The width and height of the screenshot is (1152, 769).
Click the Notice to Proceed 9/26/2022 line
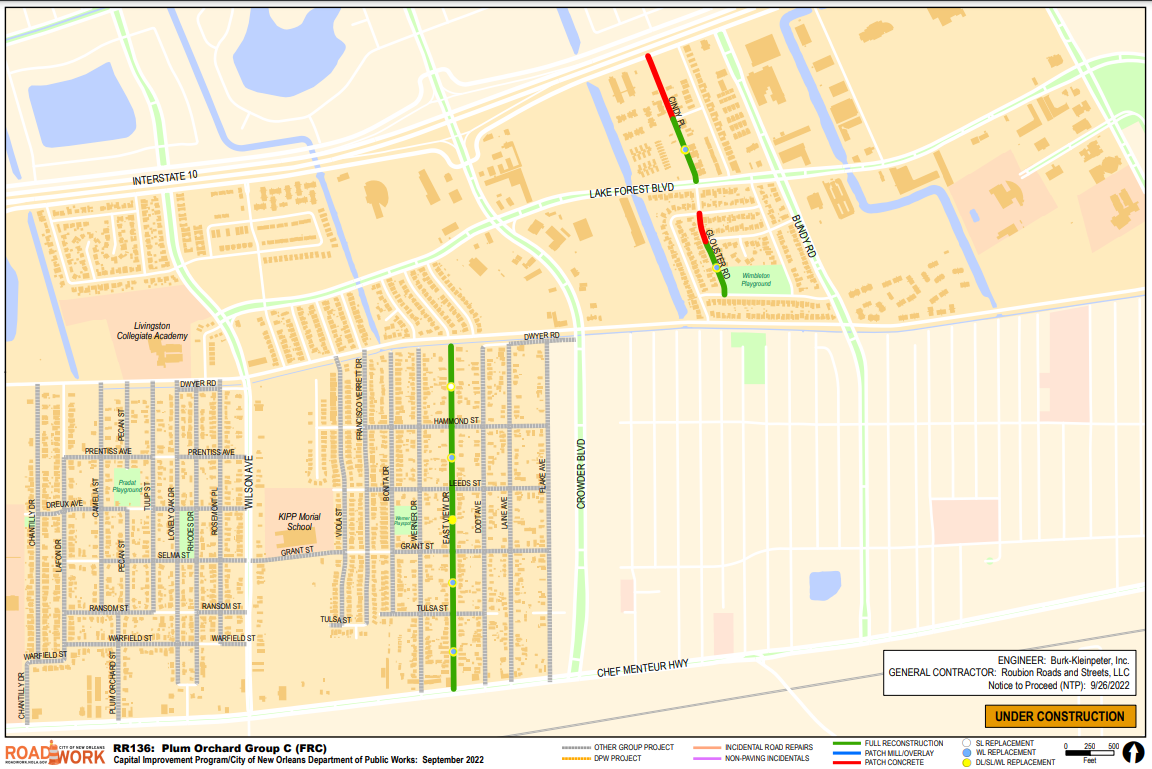point(1059,685)
